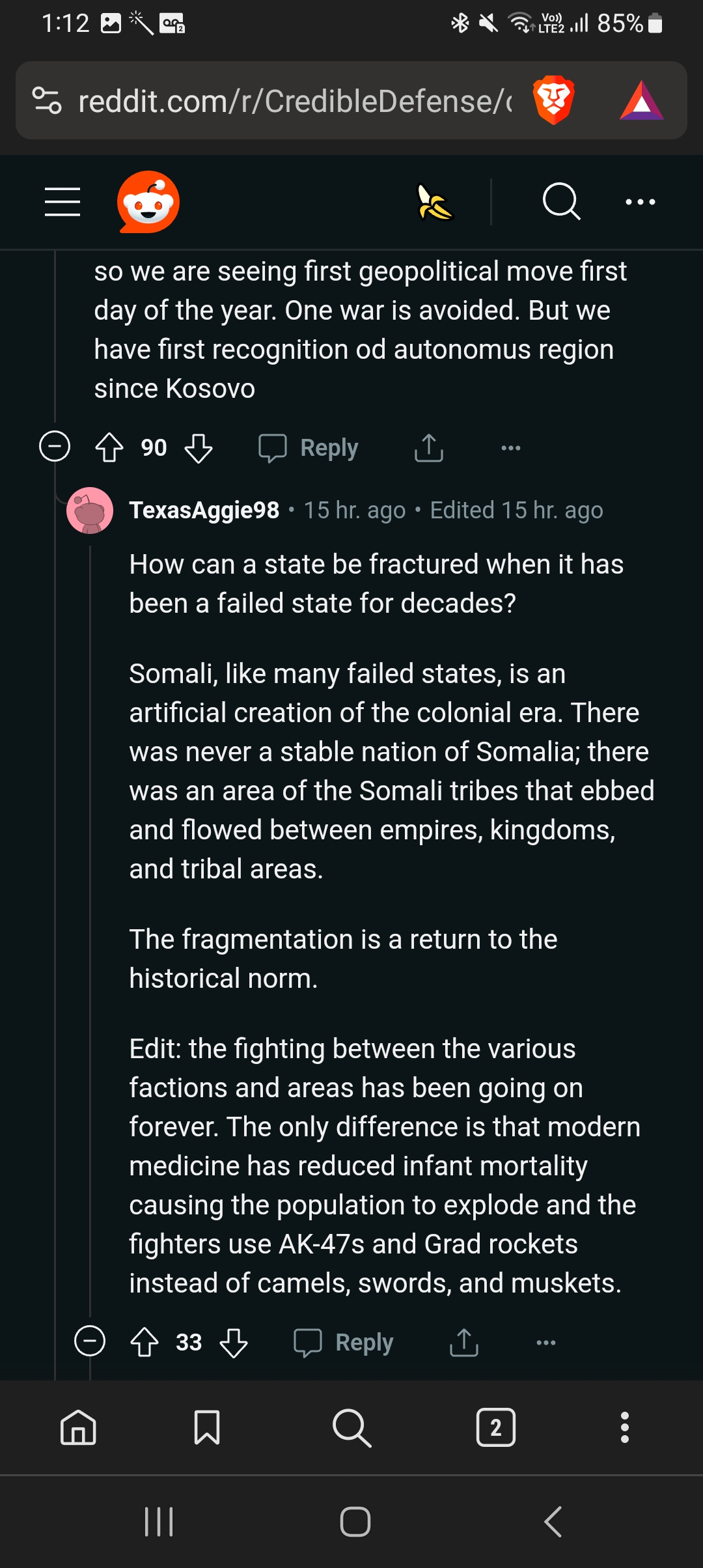
Task: Upvote TexasAggie98's comment
Action: pos(145,1342)
